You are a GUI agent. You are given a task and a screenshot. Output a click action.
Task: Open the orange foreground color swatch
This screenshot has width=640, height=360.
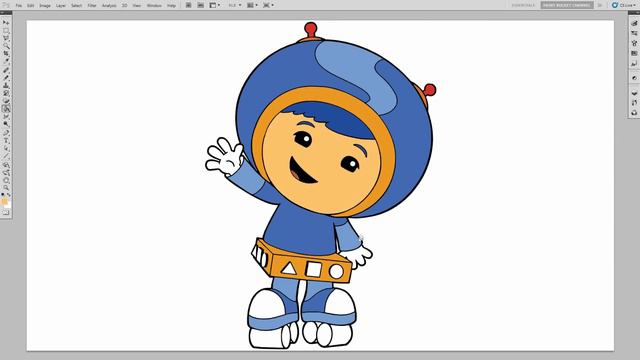(4, 201)
